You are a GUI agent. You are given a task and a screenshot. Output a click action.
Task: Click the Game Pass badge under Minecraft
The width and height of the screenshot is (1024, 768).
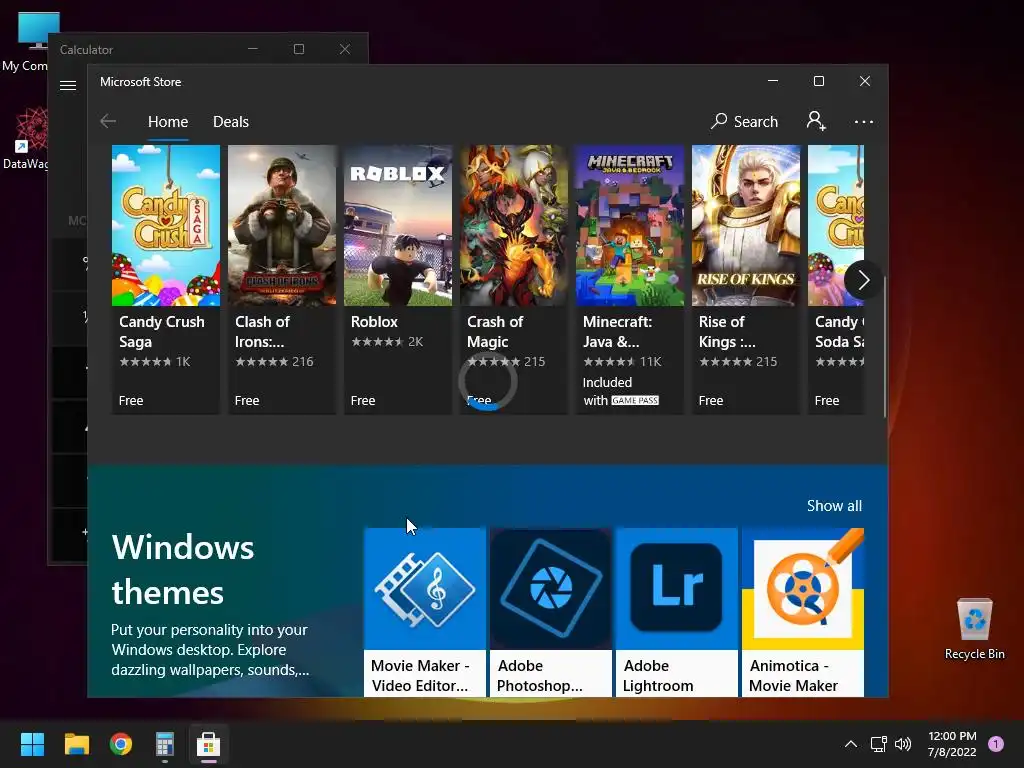point(635,400)
